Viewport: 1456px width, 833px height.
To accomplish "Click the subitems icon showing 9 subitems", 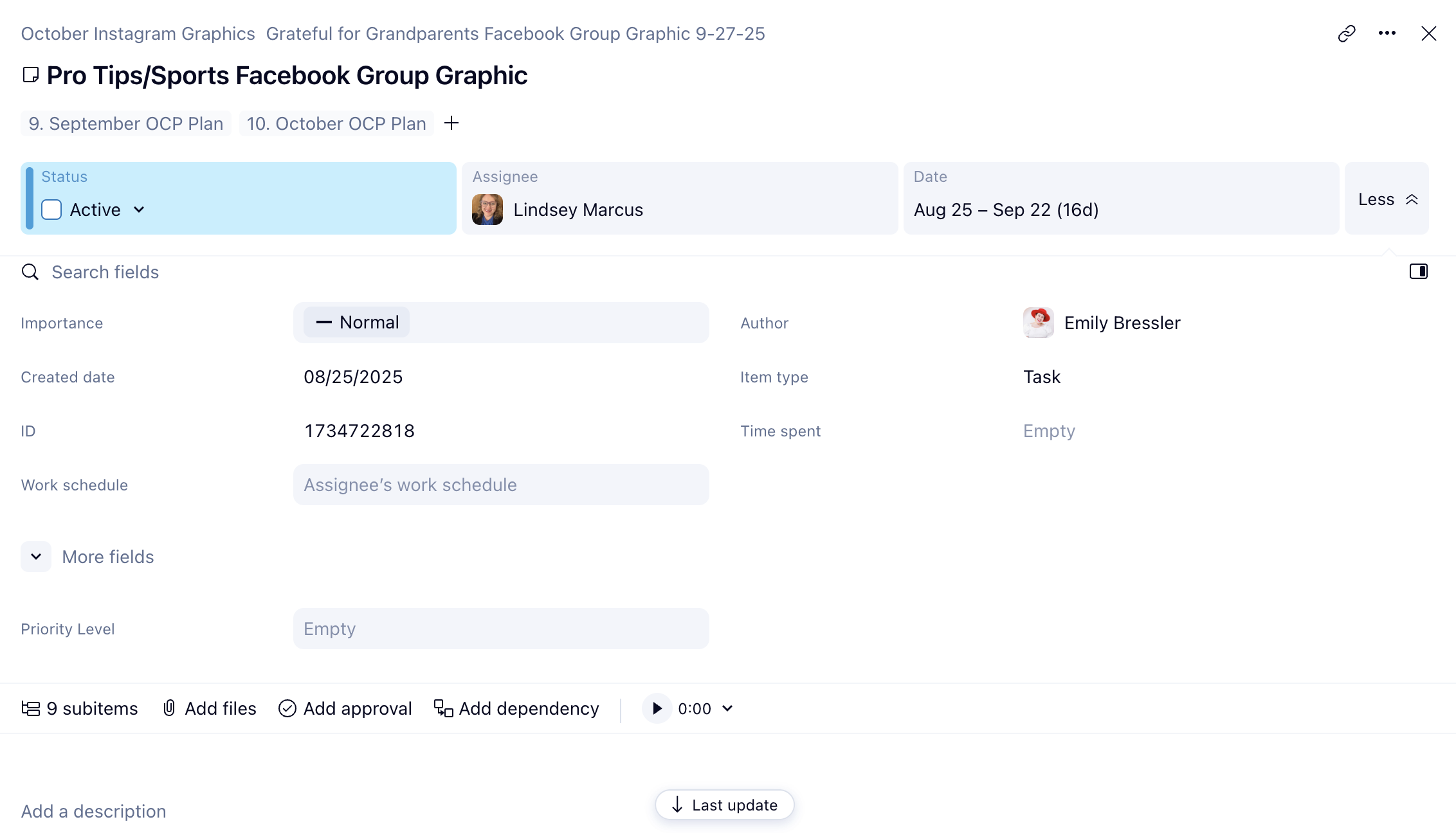I will tap(30, 708).
